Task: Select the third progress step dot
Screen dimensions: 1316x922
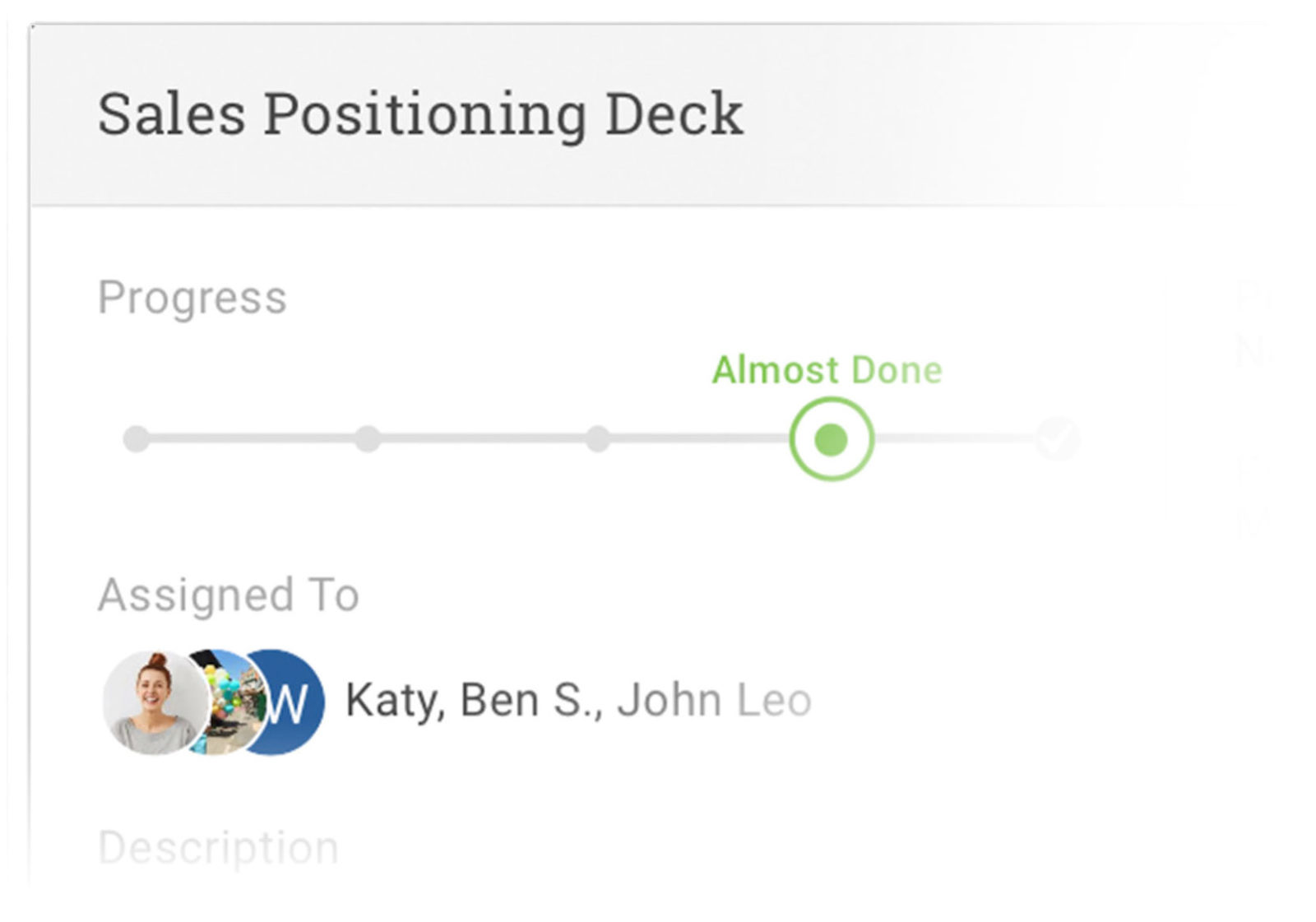Action: tap(598, 439)
